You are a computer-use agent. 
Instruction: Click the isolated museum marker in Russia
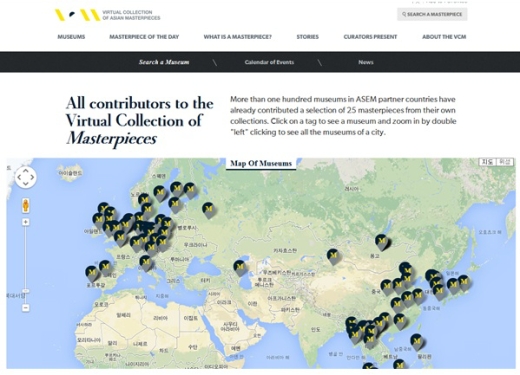(x=208, y=210)
